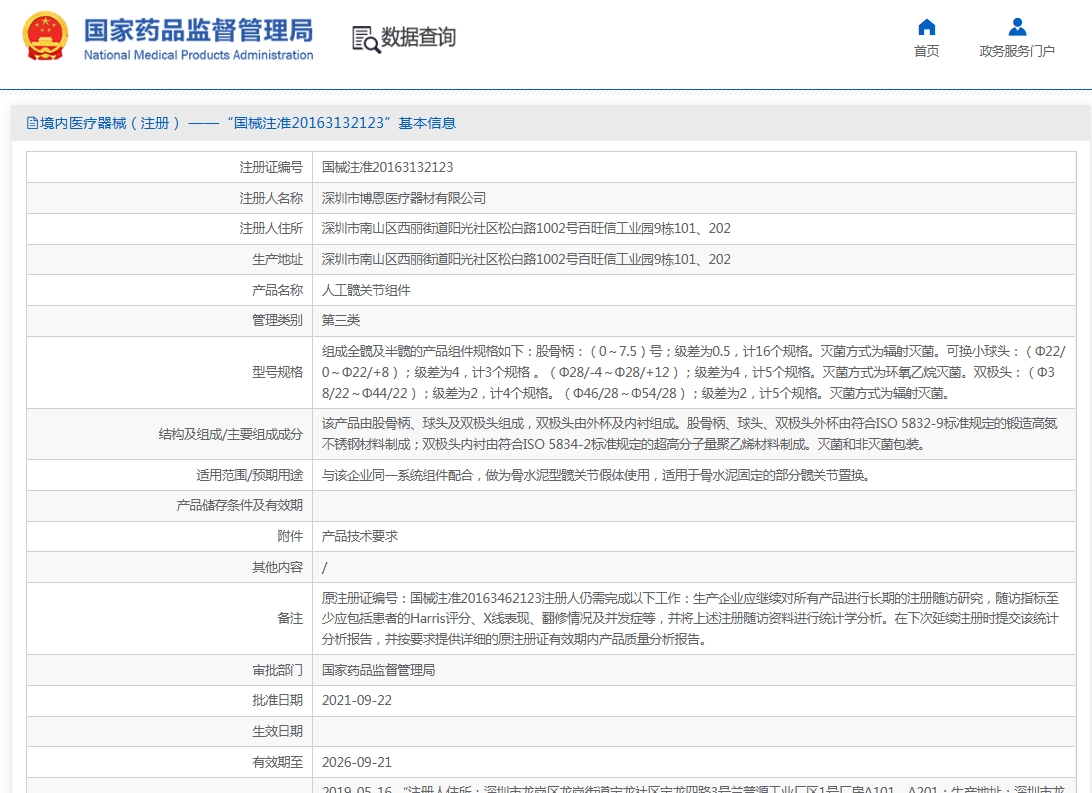The width and height of the screenshot is (1092, 793).
Task: Select product name 人工髋关节组件
Action: click(x=366, y=290)
